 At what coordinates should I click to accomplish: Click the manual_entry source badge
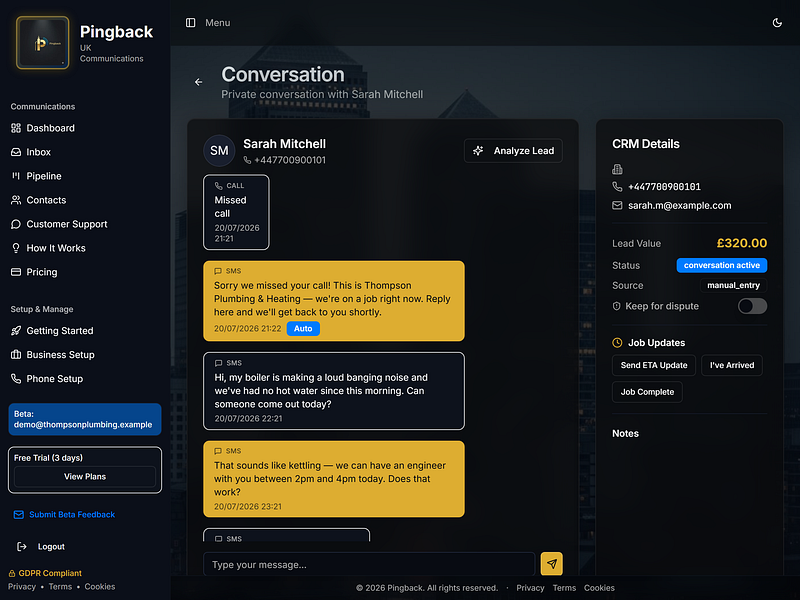click(x=733, y=285)
